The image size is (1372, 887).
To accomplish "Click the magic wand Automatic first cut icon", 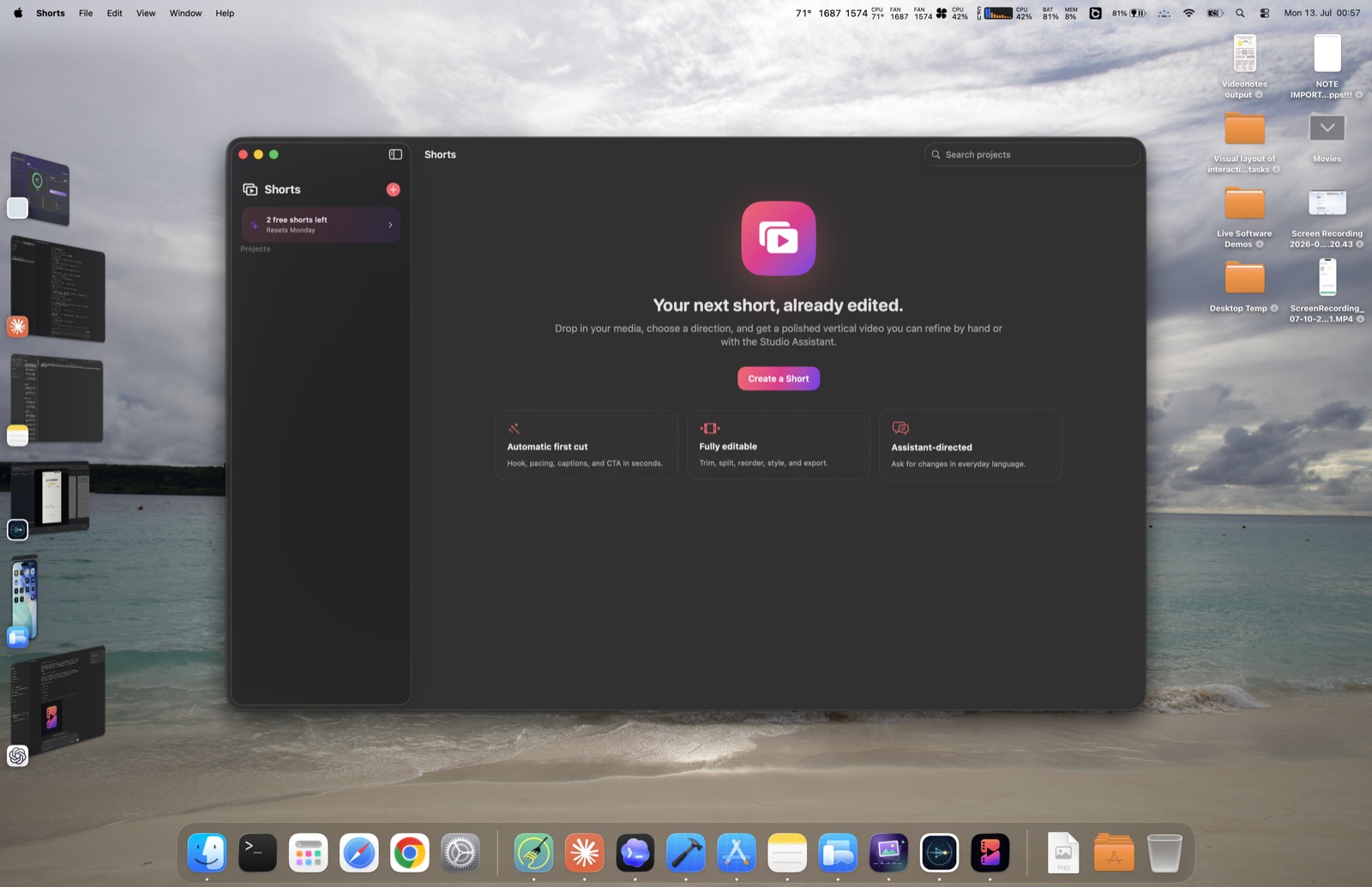I will (x=514, y=428).
